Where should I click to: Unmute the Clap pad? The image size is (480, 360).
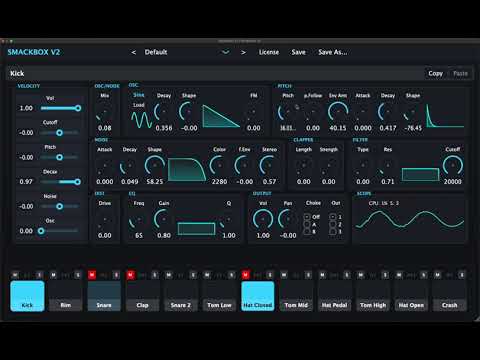130,275
